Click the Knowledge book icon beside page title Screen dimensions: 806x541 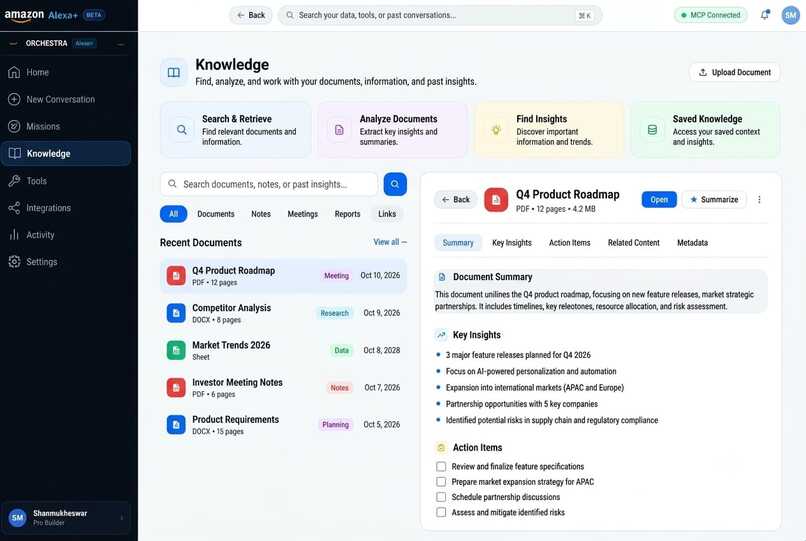point(174,73)
